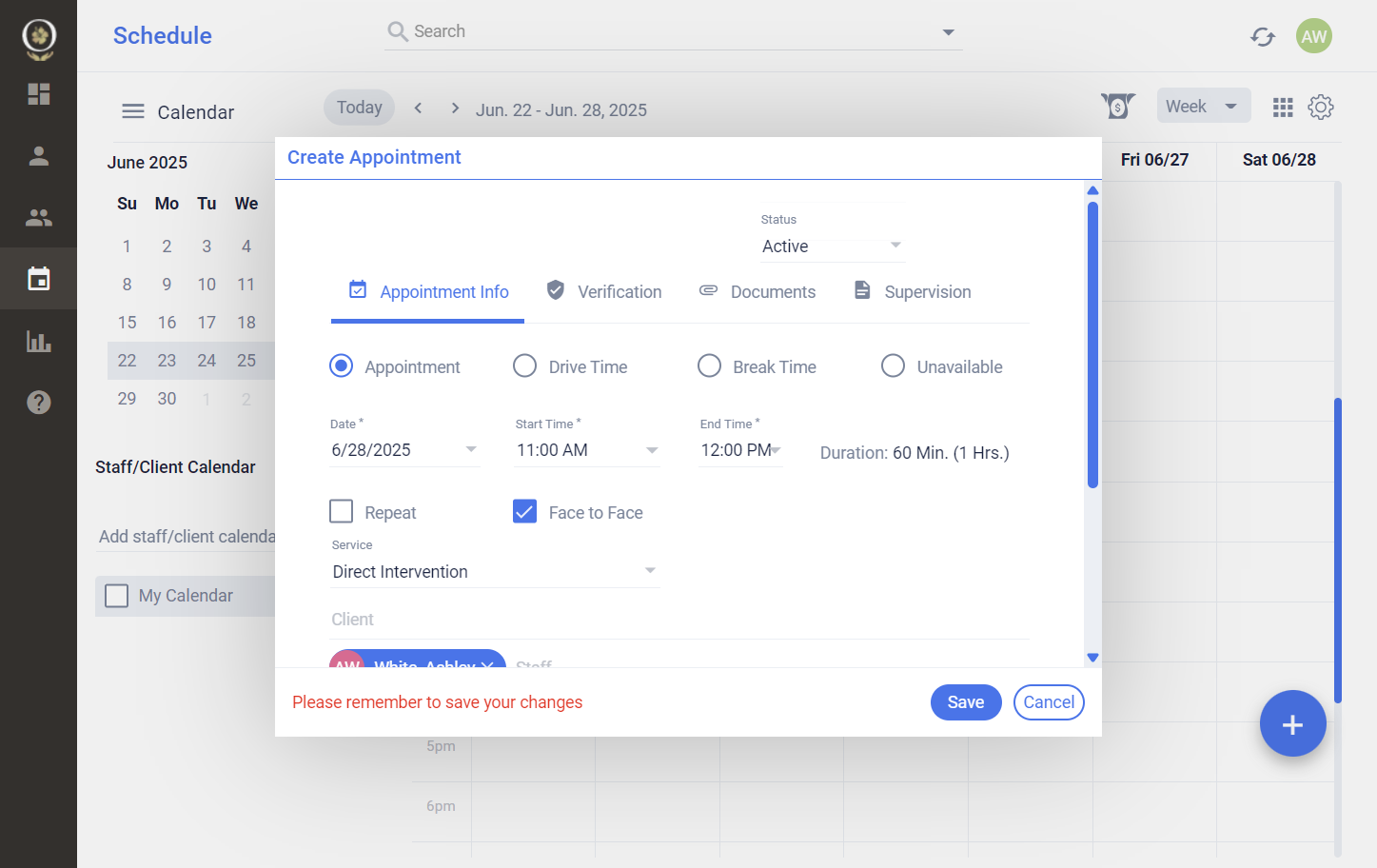Open calendar settings gear icon
1377x868 pixels.
(x=1321, y=107)
